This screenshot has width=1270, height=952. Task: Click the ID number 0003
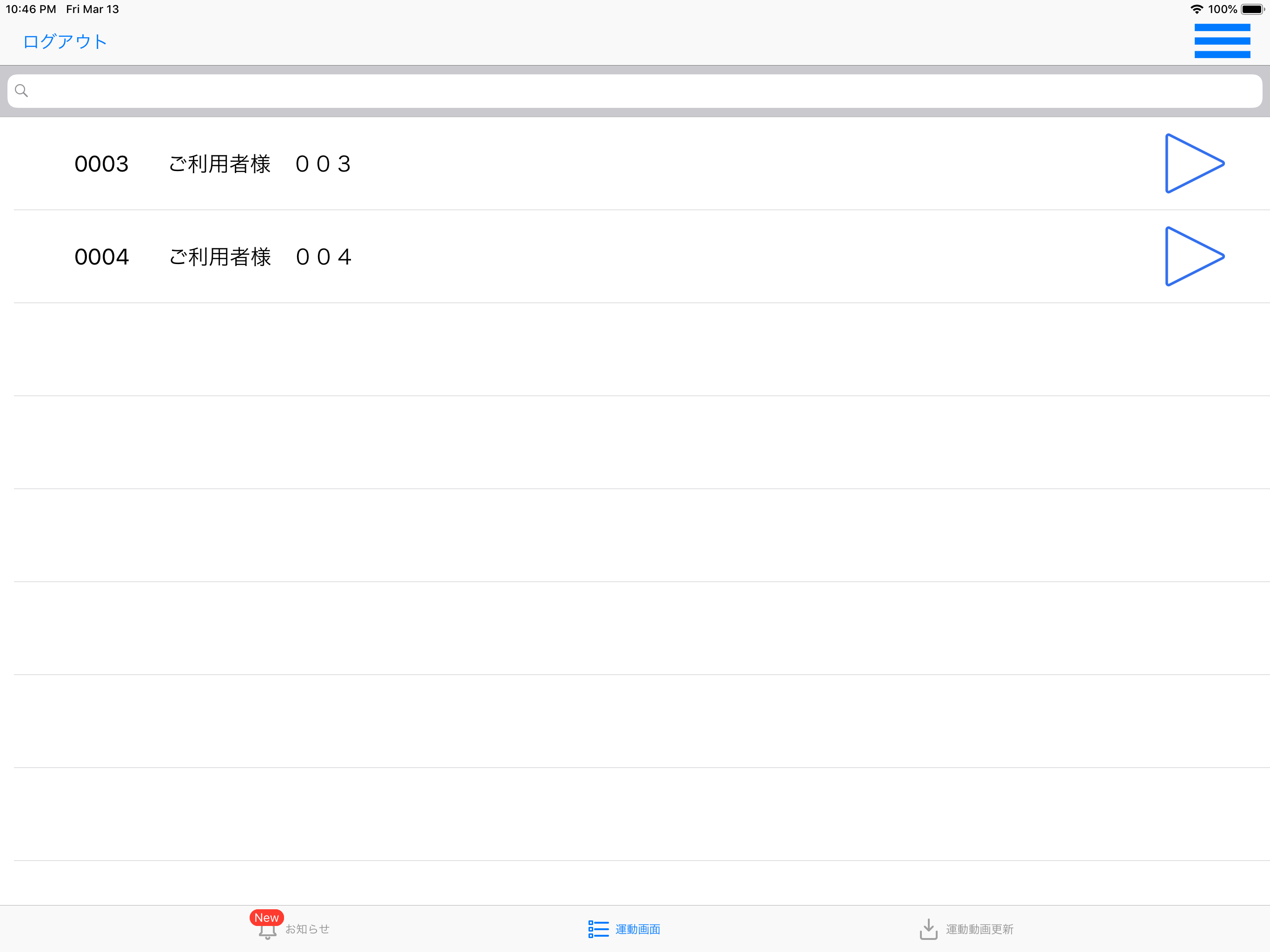coord(102,164)
